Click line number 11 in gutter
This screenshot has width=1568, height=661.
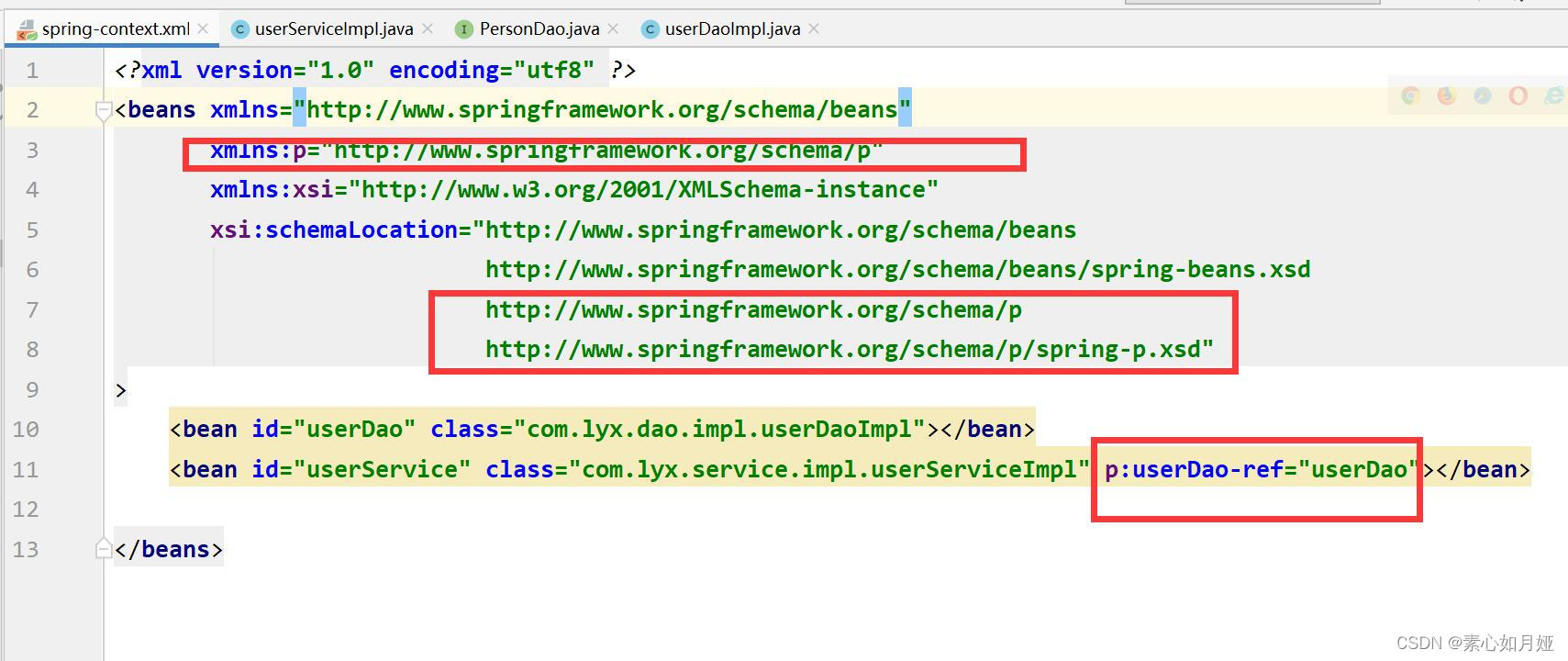click(26, 470)
